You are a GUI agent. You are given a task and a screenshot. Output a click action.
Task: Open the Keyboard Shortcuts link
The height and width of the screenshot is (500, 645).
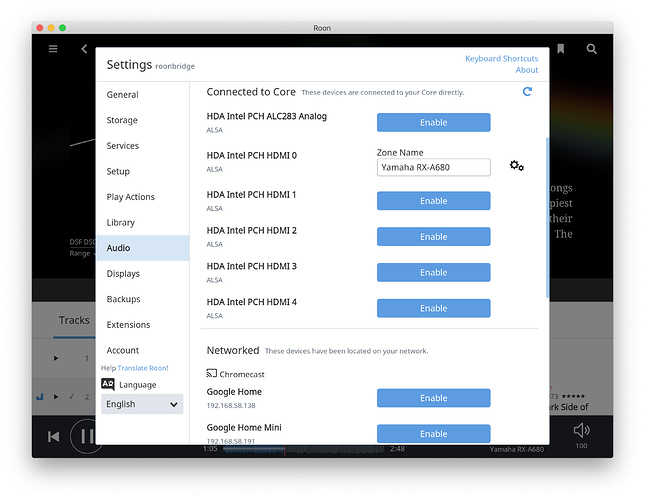click(501, 58)
